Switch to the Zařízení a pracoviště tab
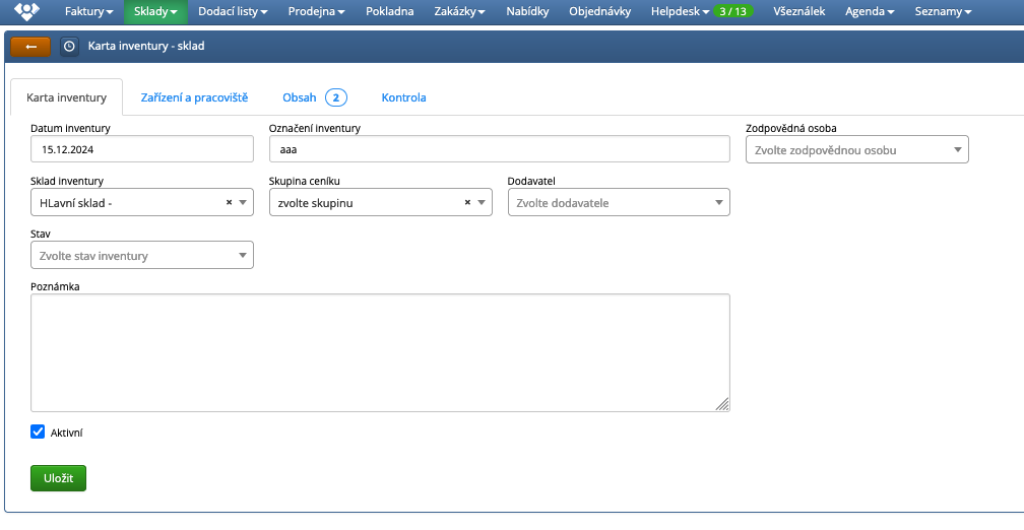Screen dimensions: 1024x530 (194, 98)
